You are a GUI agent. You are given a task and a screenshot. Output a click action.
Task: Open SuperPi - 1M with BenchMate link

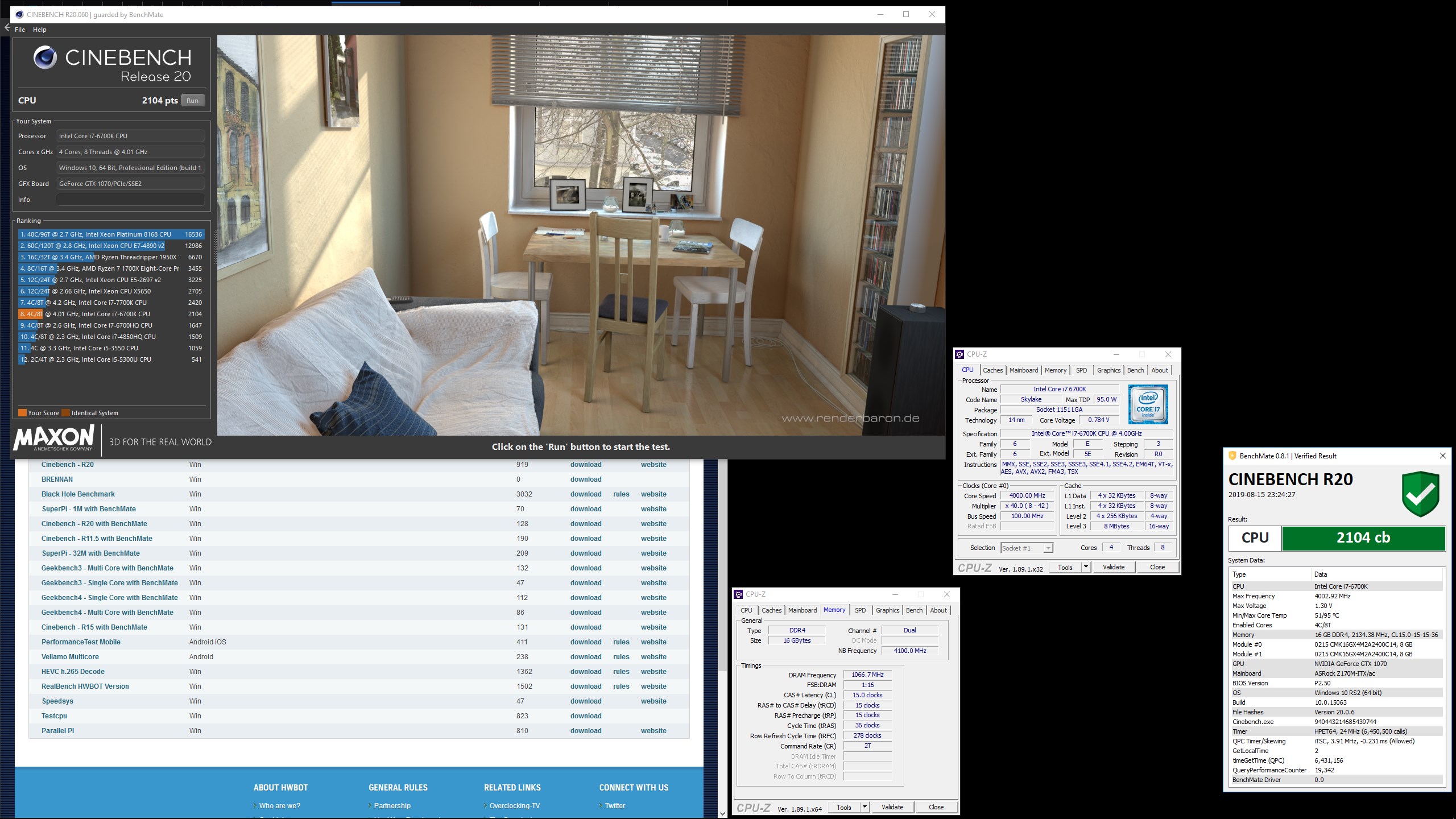point(89,509)
